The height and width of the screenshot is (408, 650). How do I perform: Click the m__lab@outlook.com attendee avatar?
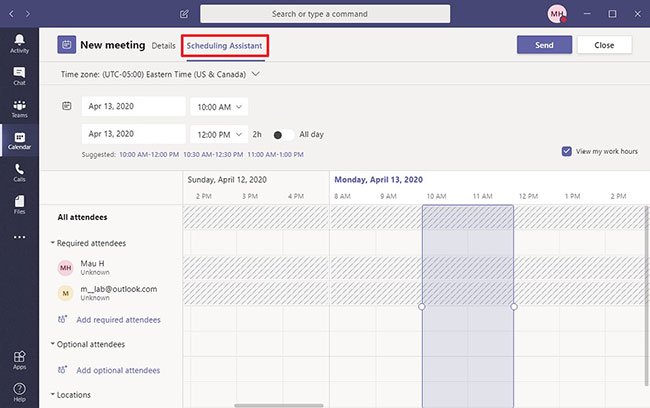(x=65, y=293)
